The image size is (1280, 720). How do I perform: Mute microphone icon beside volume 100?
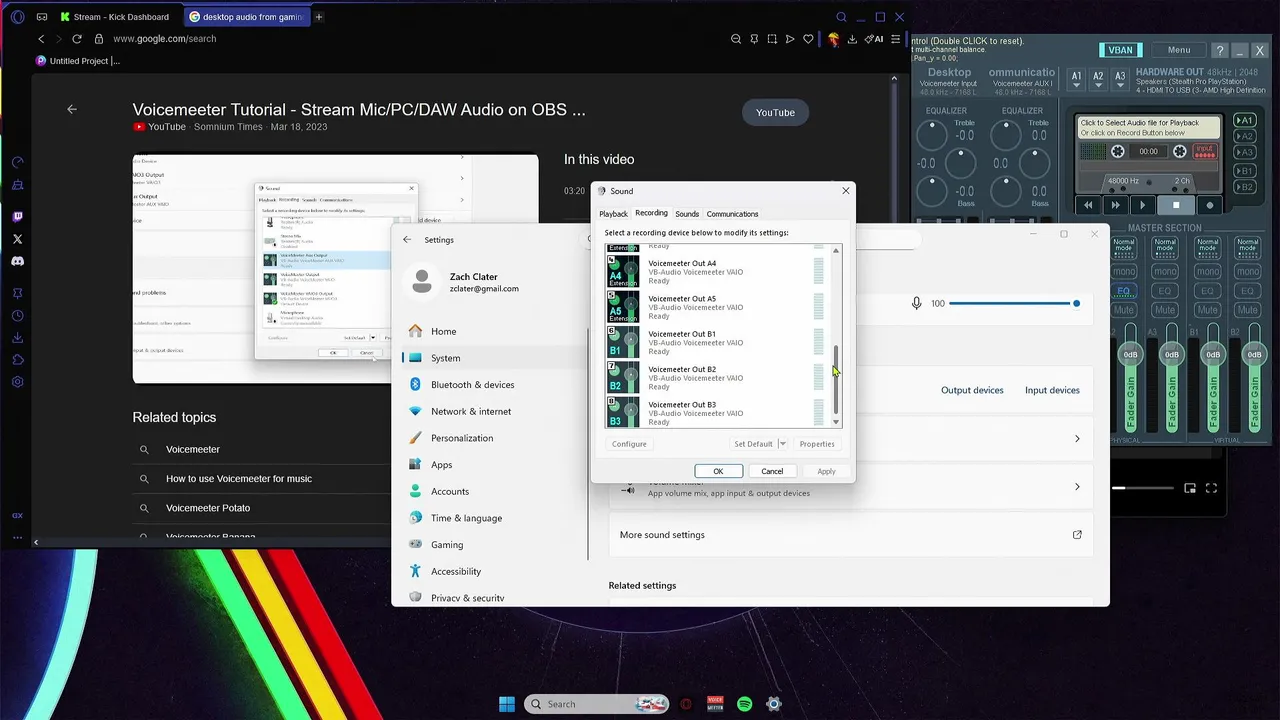click(x=916, y=303)
